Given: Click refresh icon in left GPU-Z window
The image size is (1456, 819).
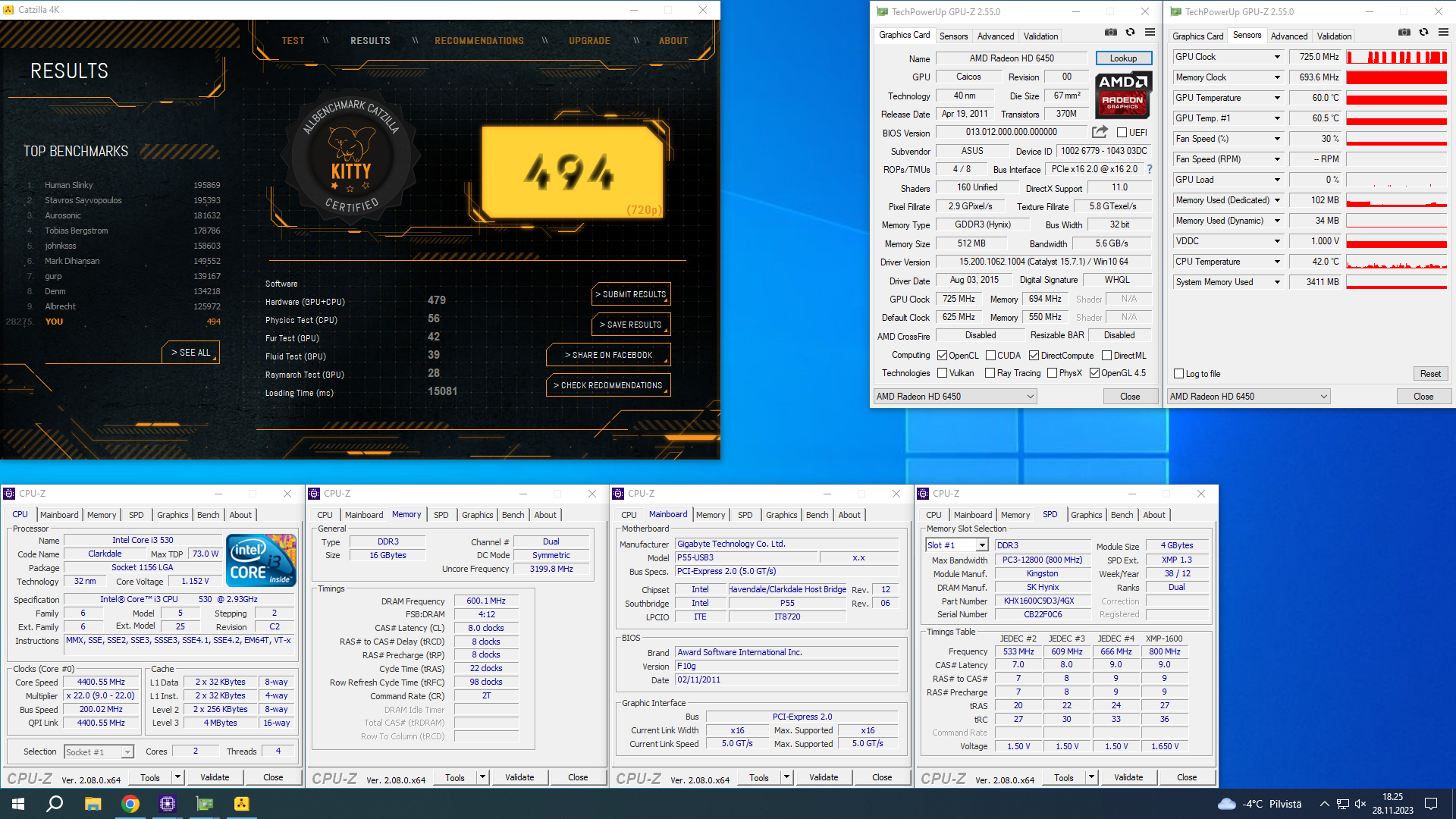Looking at the screenshot, I should [1130, 33].
